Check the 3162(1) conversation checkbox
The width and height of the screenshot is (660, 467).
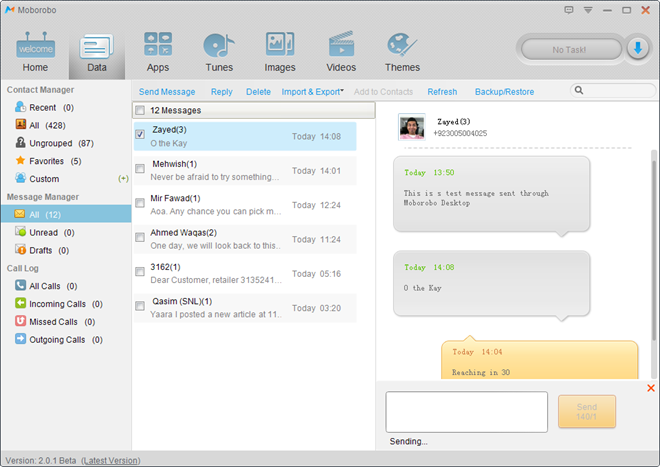(x=140, y=272)
